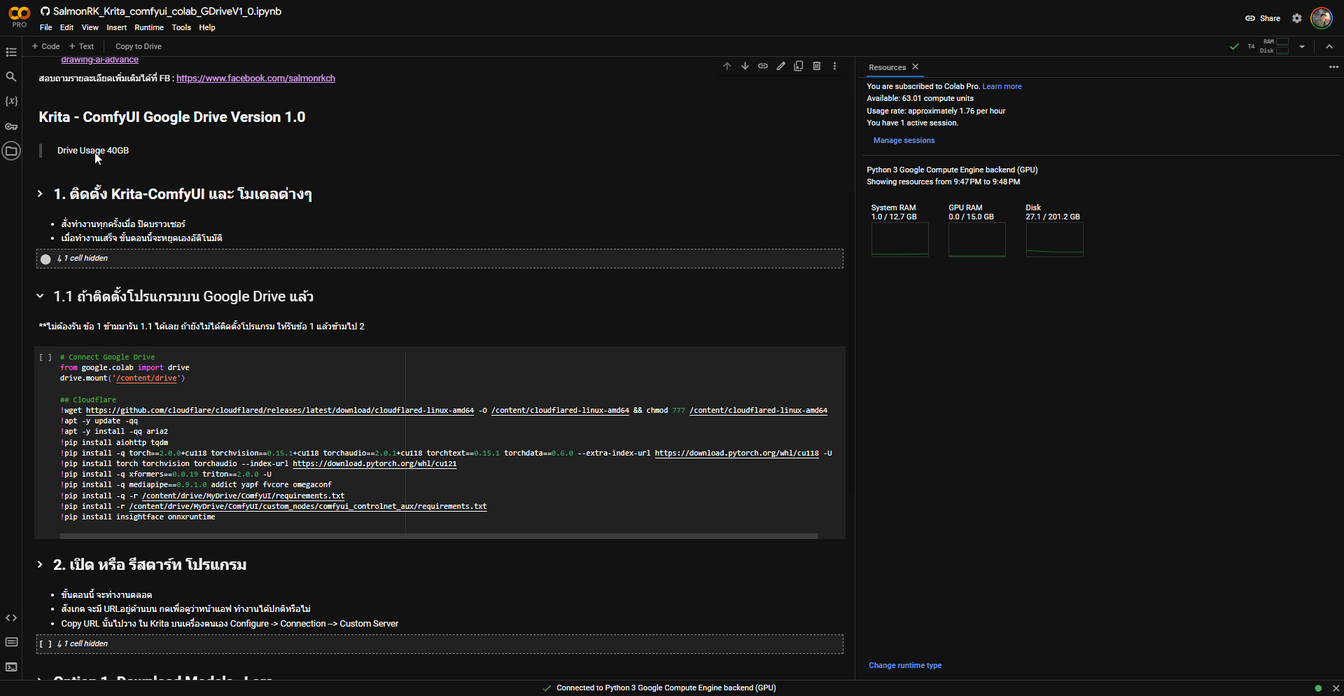Expand section 2 restart program
1344x696 pixels.
click(x=40, y=565)
